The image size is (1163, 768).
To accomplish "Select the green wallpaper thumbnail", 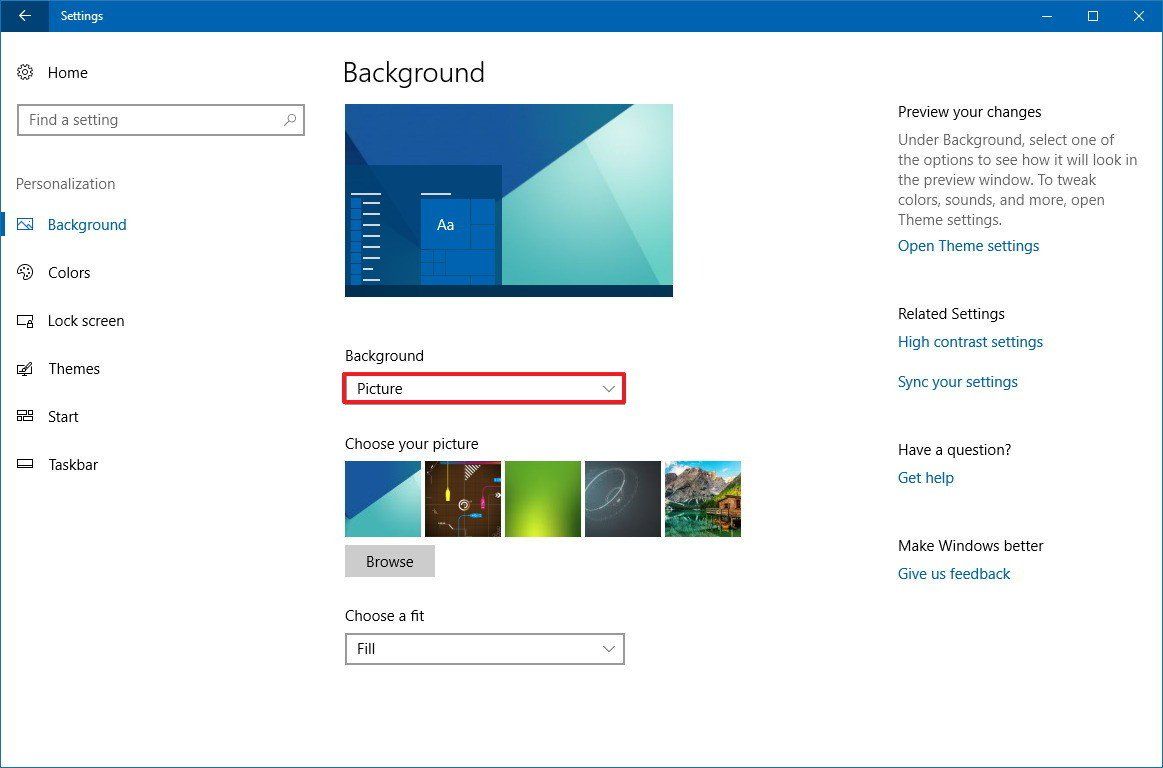I will 542,498.
